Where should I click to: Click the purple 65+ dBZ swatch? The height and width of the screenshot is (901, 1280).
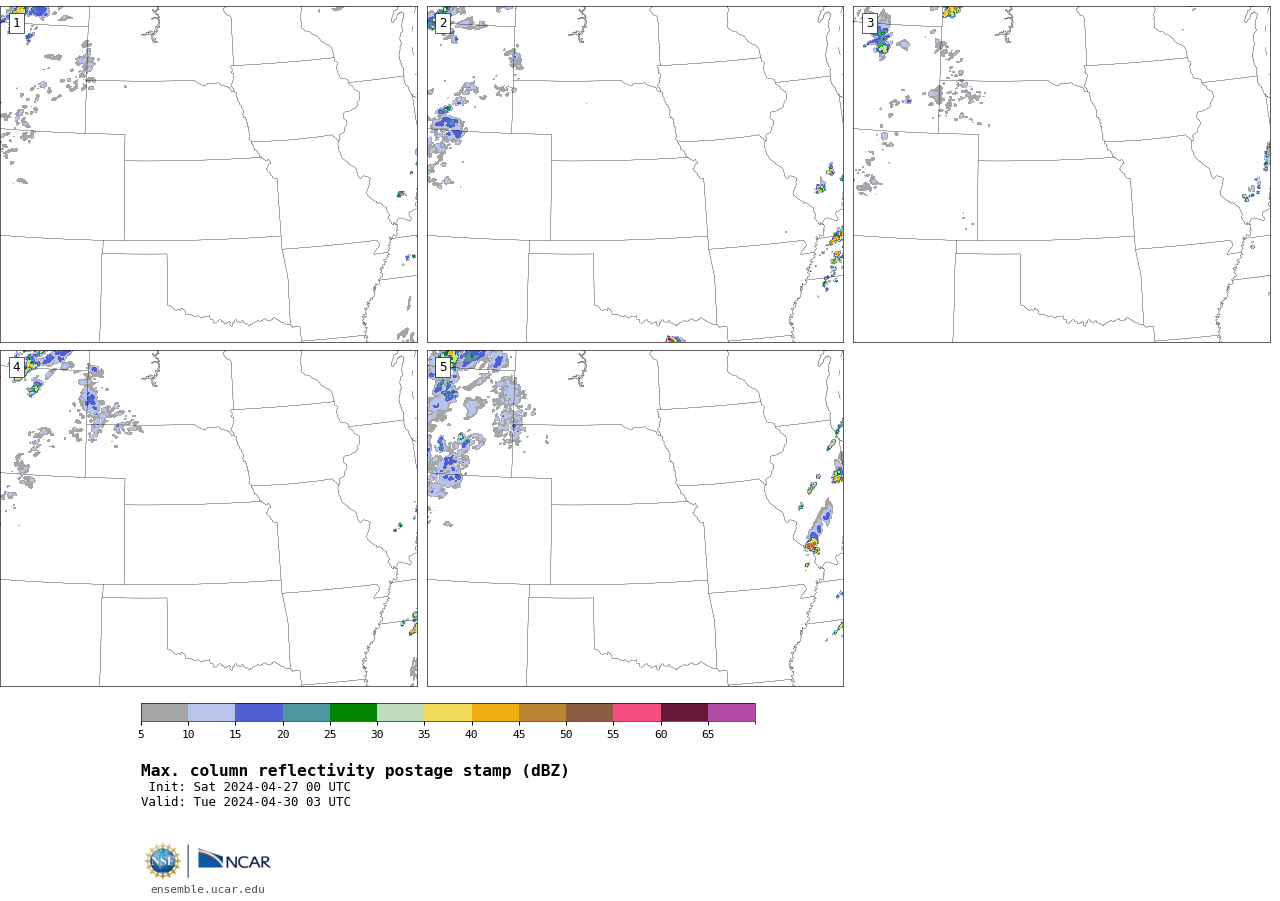click(731, 712)
